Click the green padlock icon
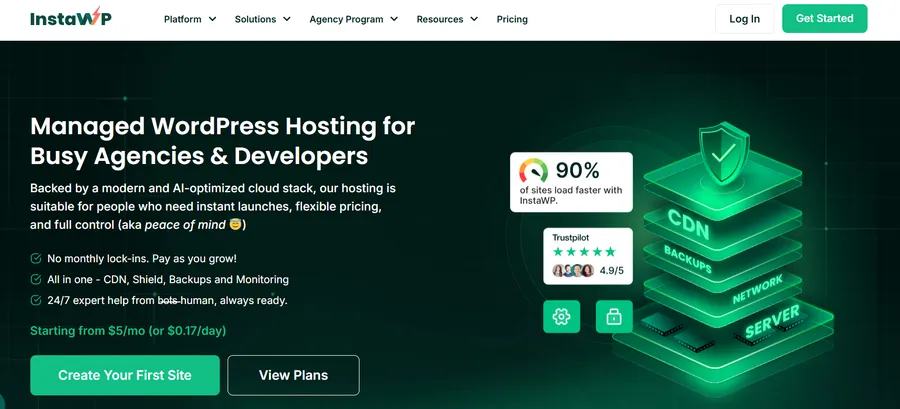 [x=614, y=316]
